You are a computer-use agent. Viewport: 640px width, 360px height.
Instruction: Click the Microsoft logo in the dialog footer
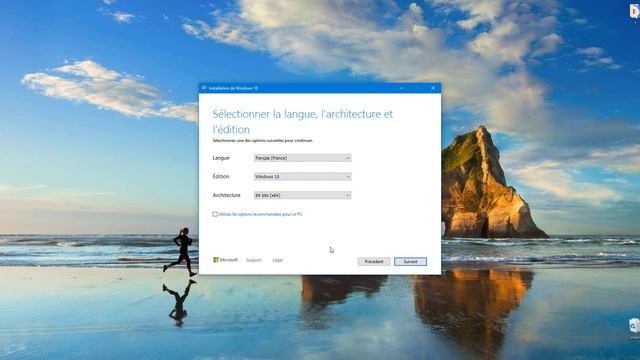coord(225,260)
